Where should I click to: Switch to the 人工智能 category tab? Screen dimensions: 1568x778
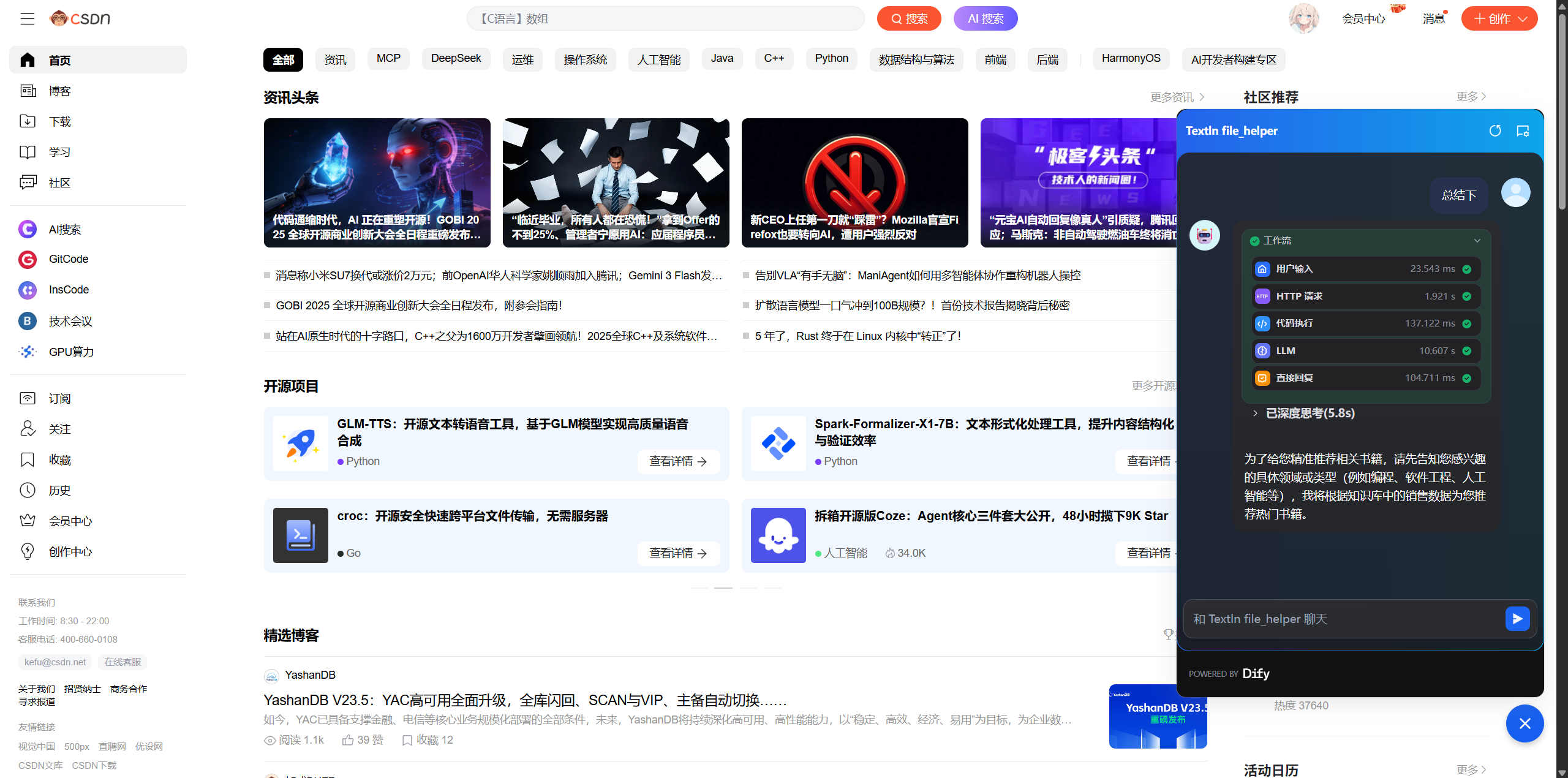(658, 59)
